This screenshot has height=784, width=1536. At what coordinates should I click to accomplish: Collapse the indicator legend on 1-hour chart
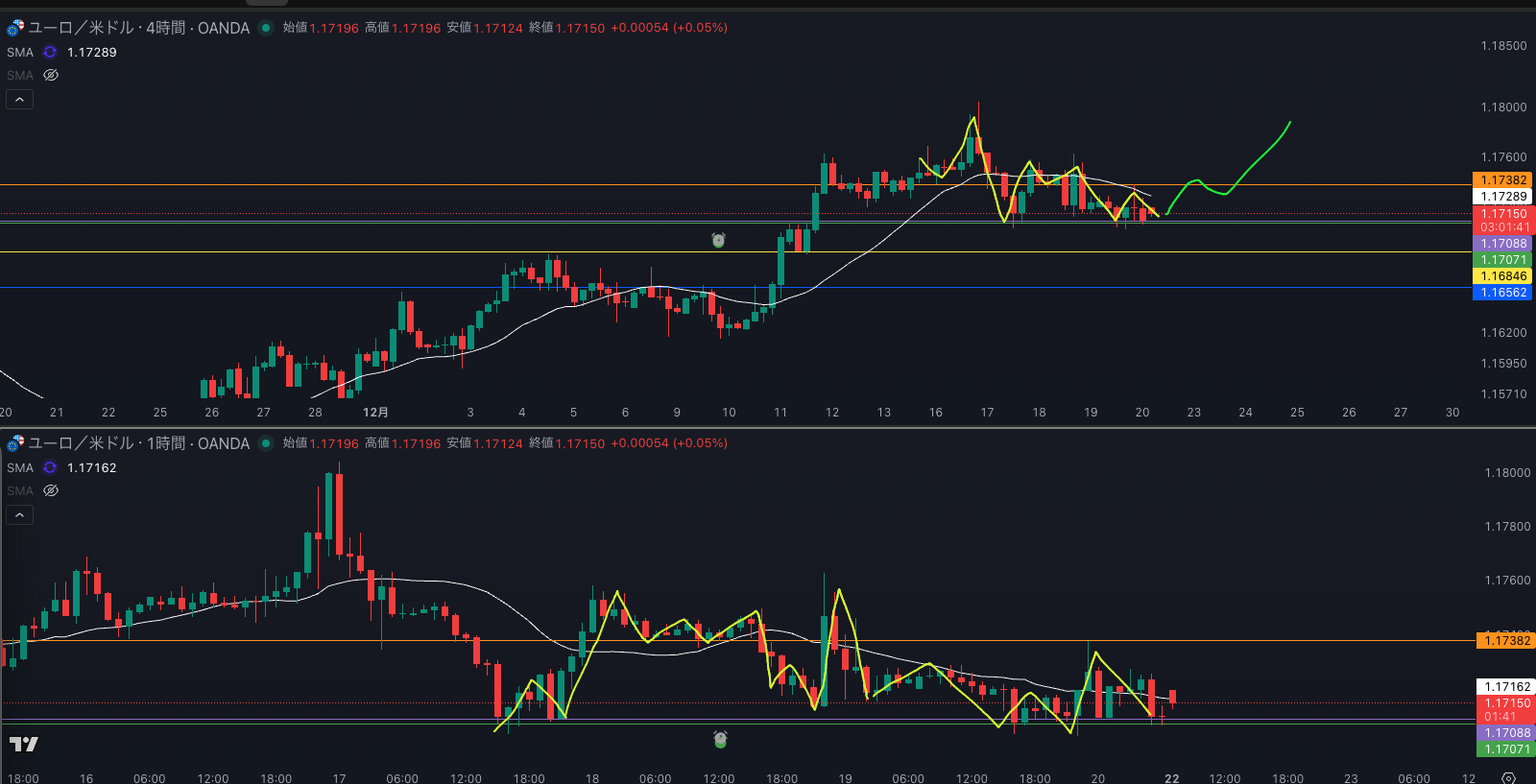point(19,515)
